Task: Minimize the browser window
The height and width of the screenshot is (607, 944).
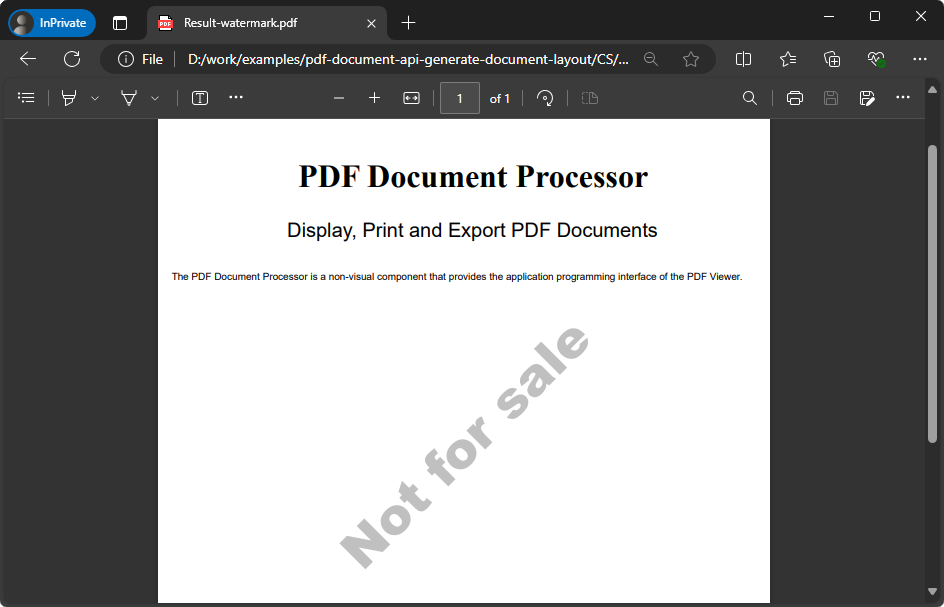Action: point(829,16)
